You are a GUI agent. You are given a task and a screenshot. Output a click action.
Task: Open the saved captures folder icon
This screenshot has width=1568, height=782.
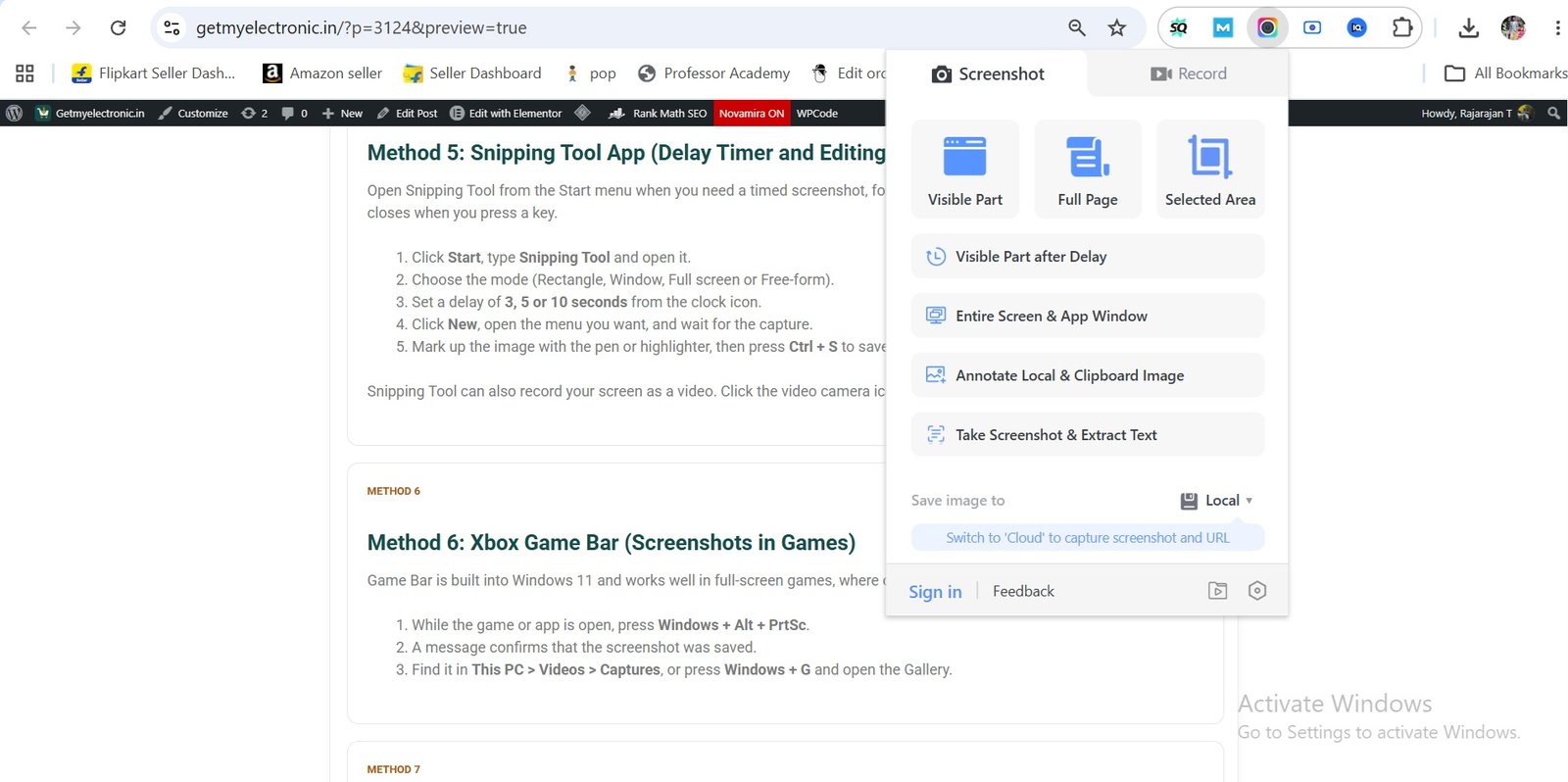coord(1217,591)
